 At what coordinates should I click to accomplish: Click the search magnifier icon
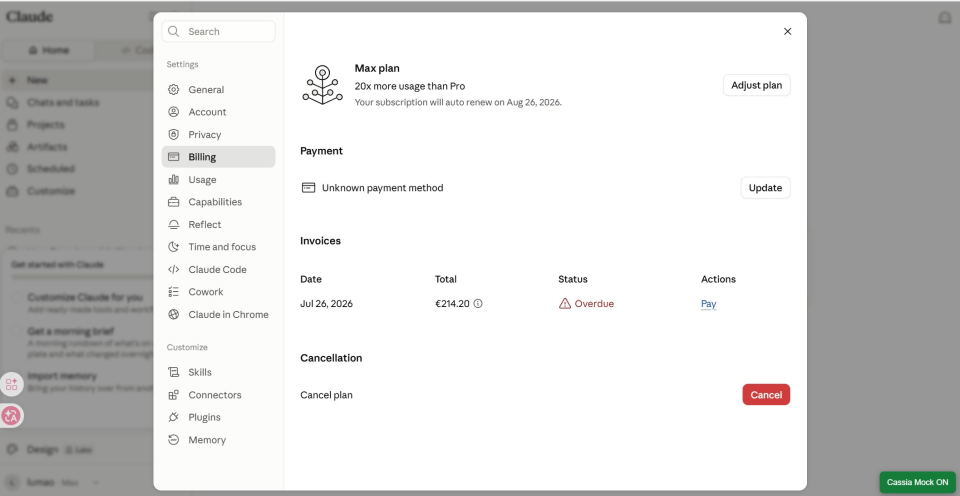pyautogui.click(x=174, y=31)
